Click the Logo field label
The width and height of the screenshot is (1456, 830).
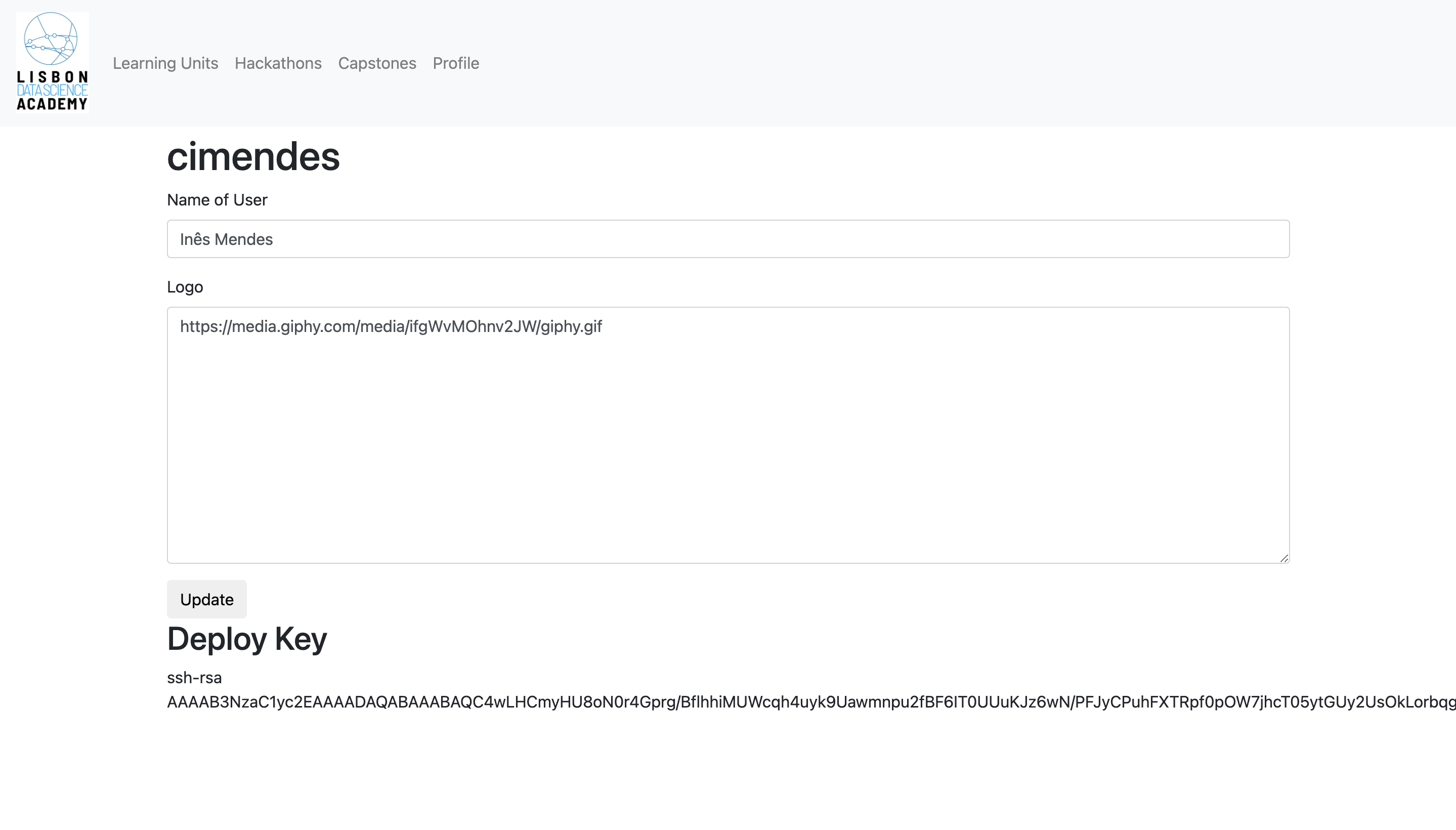click(185, 287)
